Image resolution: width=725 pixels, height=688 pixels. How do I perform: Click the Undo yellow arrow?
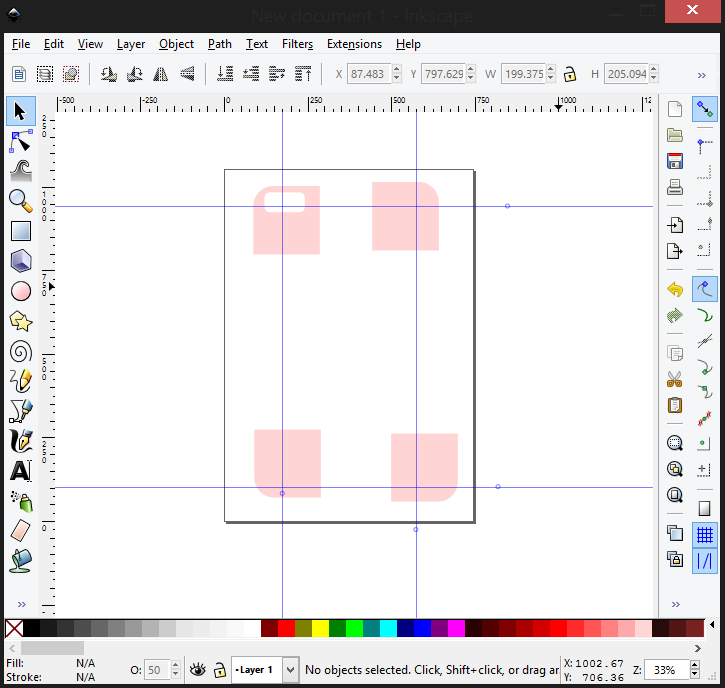click(675, 290)
